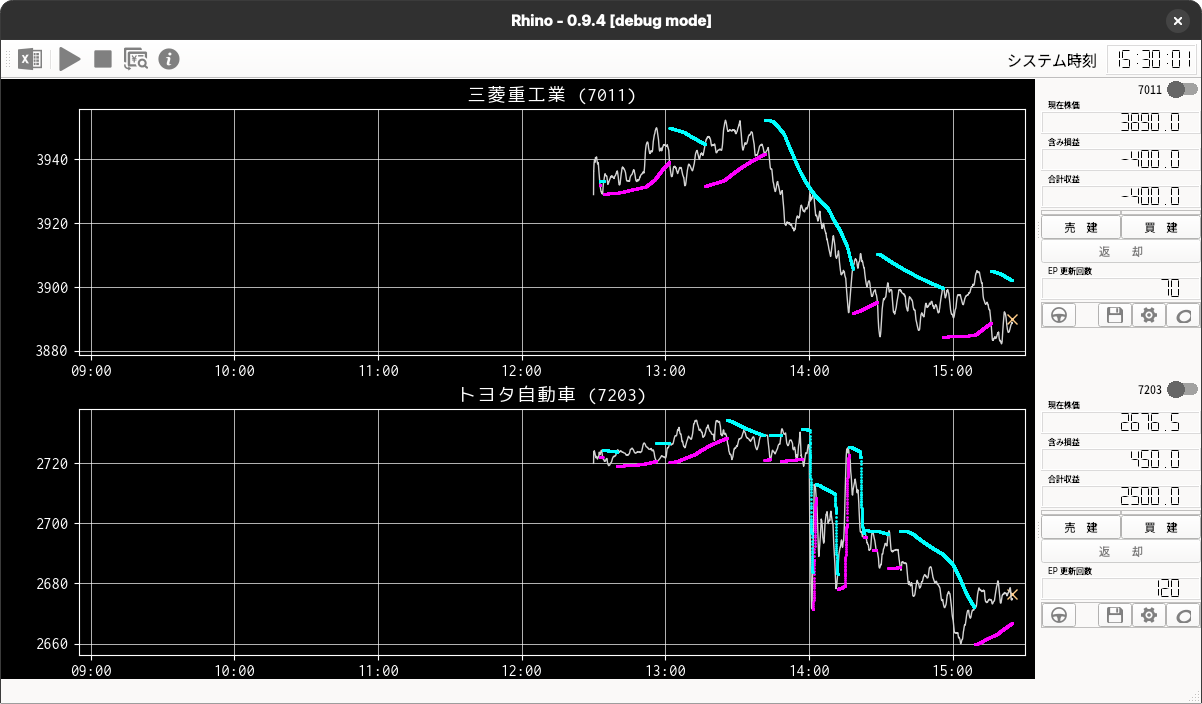The height and width of the screenshot is (704, 1202).
Task: Click 買建 button for 7203
Action: coord(1160,527)
